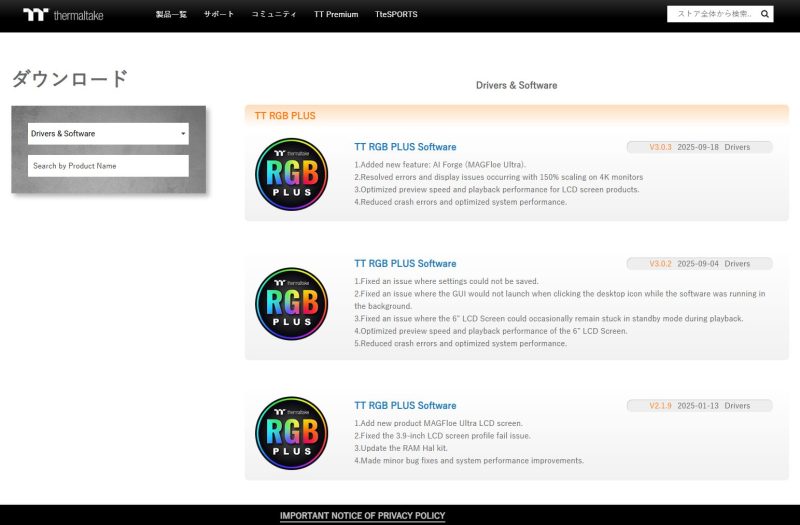Open the Drivers & Software dropdown
Viewport: 800px width, 525px height.
[x=108, y=133]
